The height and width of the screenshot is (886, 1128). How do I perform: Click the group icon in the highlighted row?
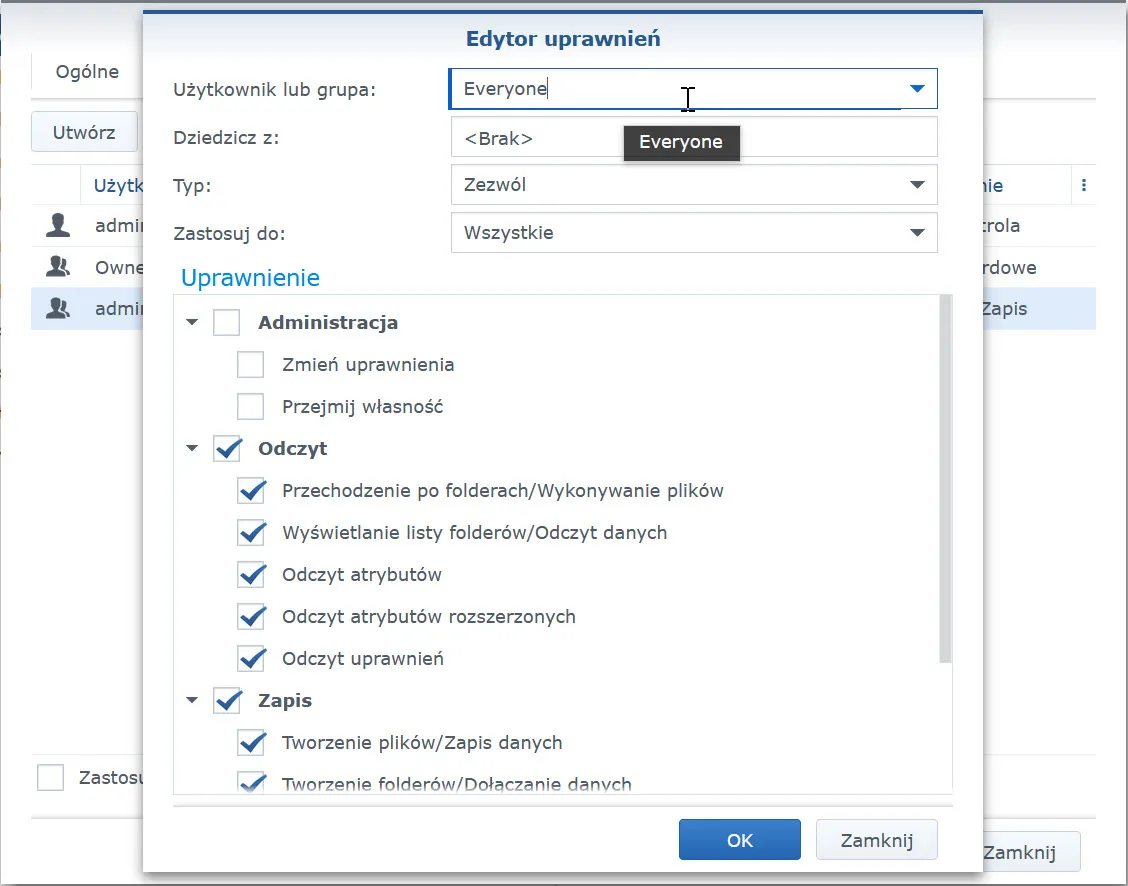coord(58,310)
